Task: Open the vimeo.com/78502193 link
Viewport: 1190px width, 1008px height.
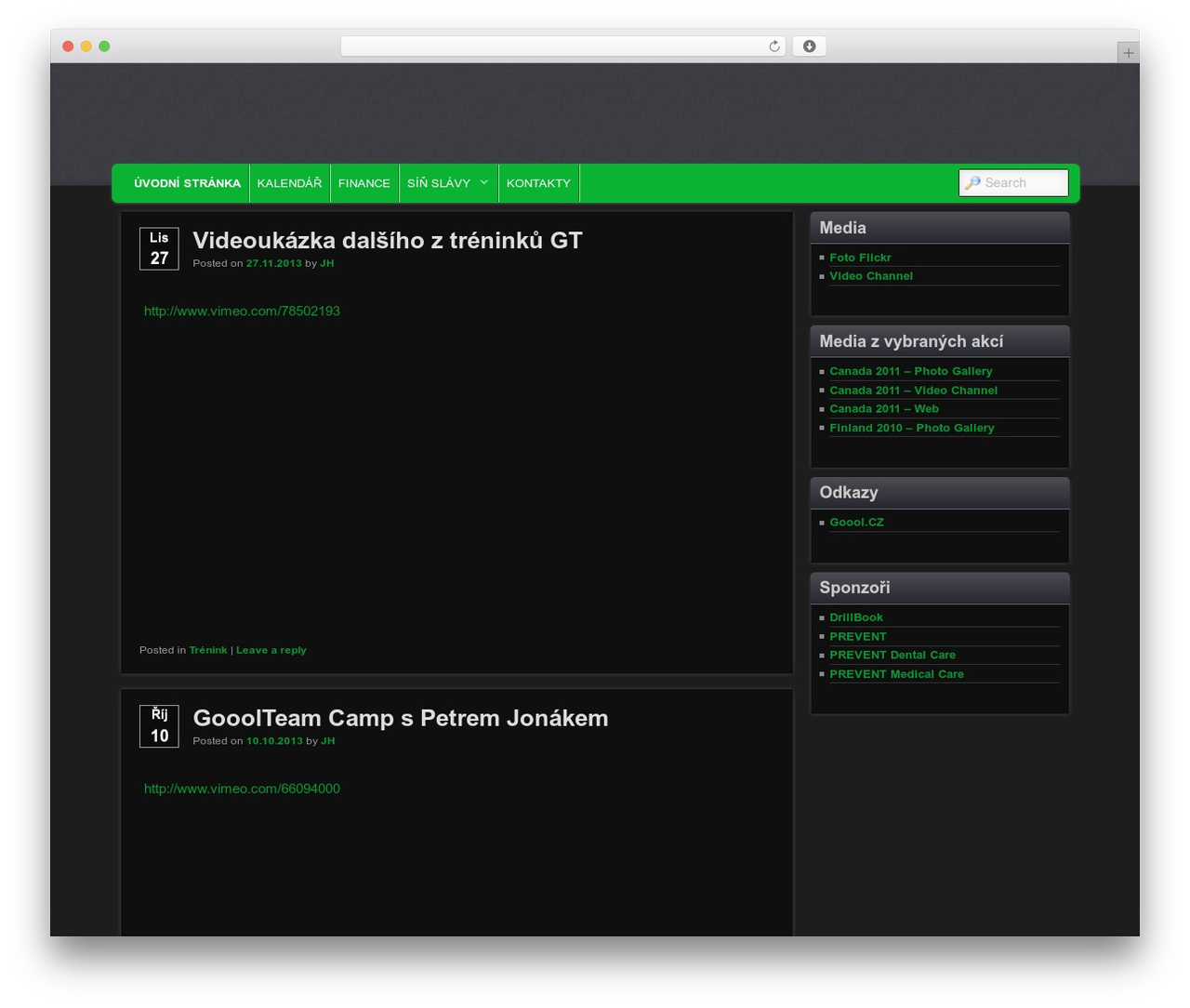Action: [x=242, y=311]
